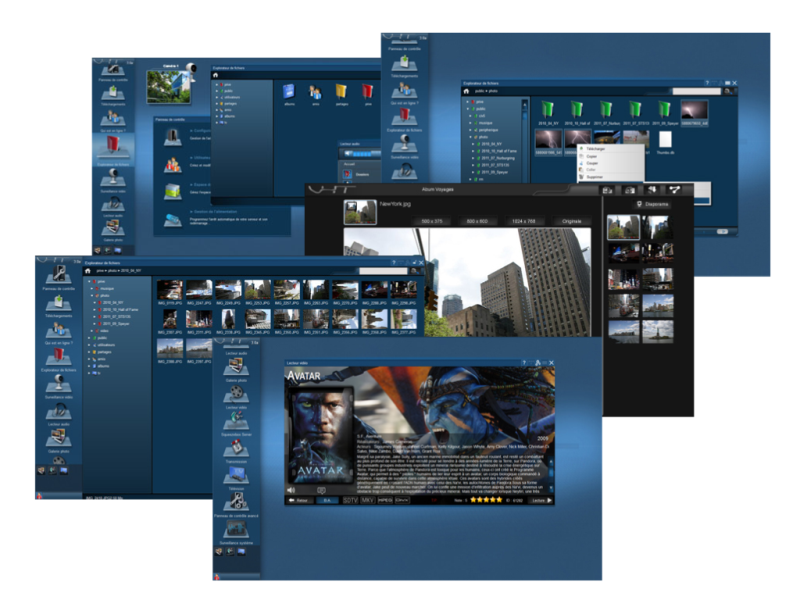800x600 pixels.
Task: Select the Thumbs.db file in the explorer
Action: click(667, 138)
